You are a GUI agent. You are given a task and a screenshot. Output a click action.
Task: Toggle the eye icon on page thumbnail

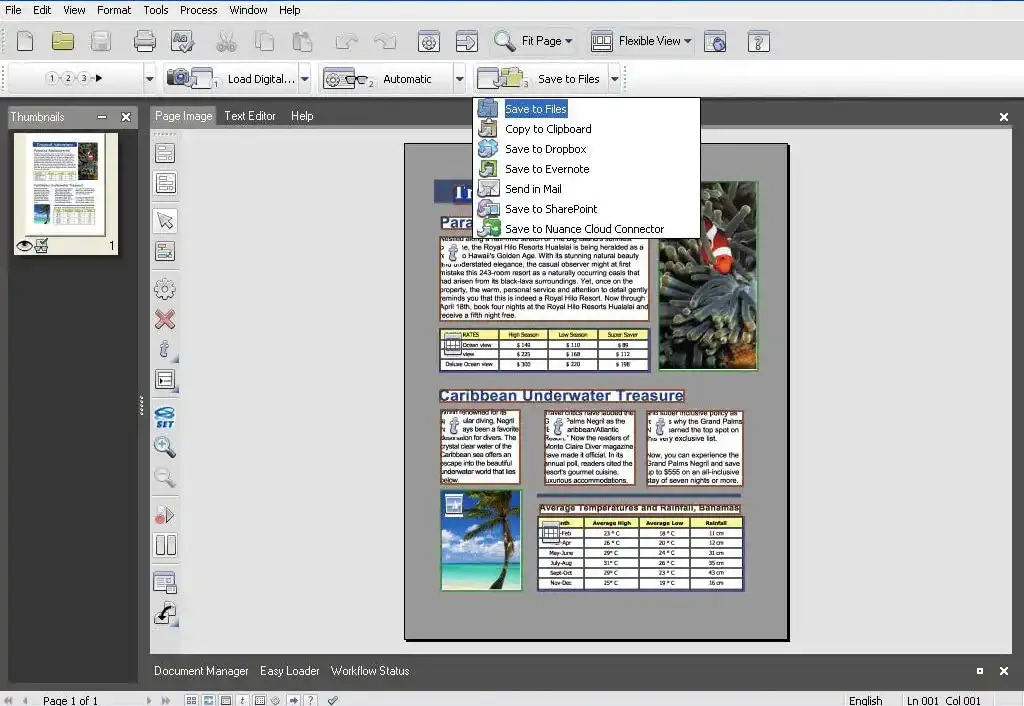24,246
